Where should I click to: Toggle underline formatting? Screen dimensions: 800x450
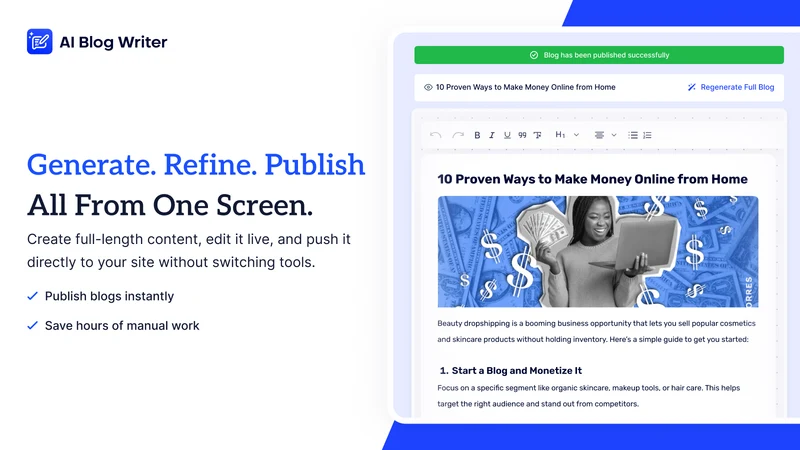pos(507,135)
